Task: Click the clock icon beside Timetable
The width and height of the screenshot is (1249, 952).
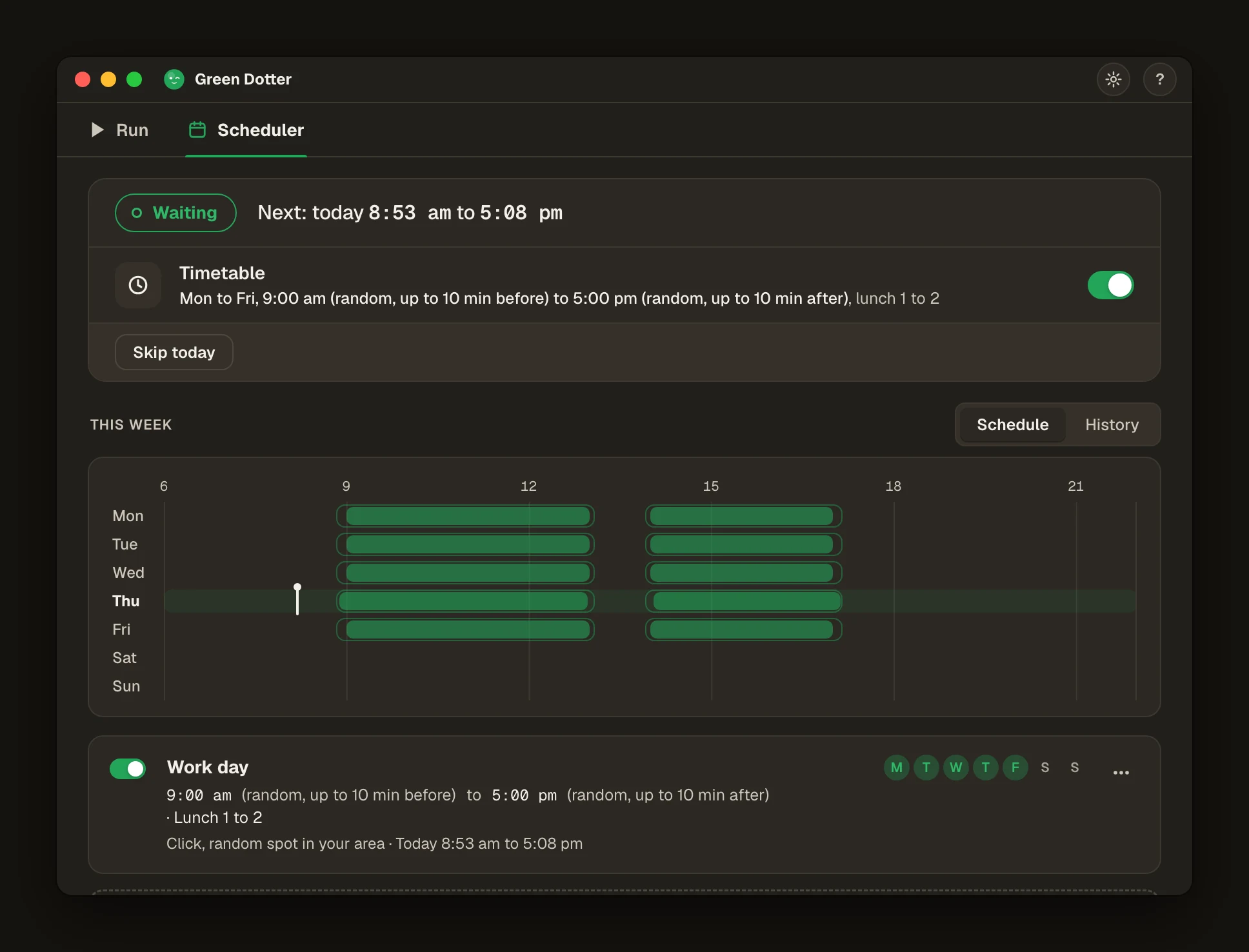Action: pos(138,285)
